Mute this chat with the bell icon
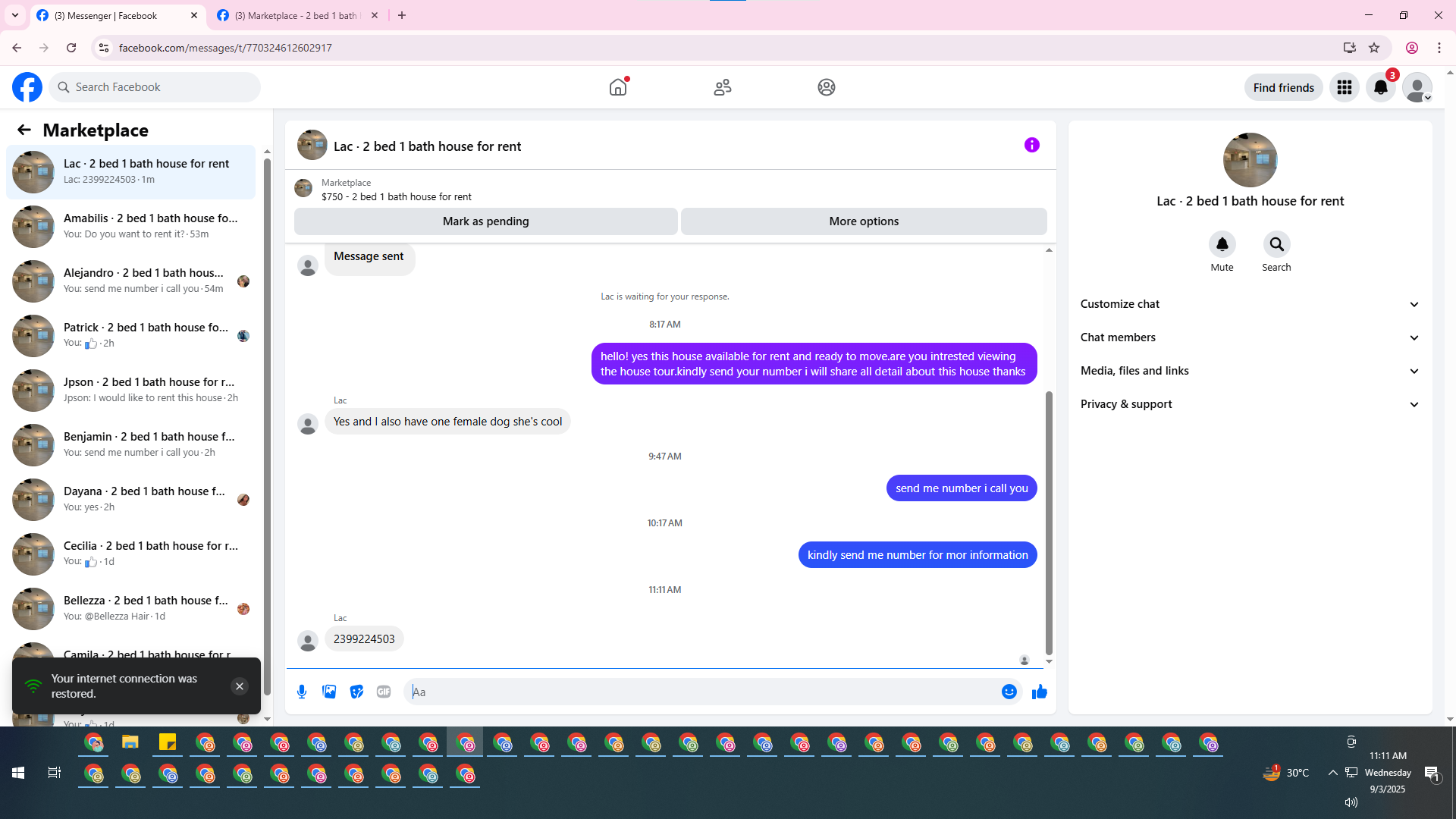1456x819 pixels. coord(1222,244)
